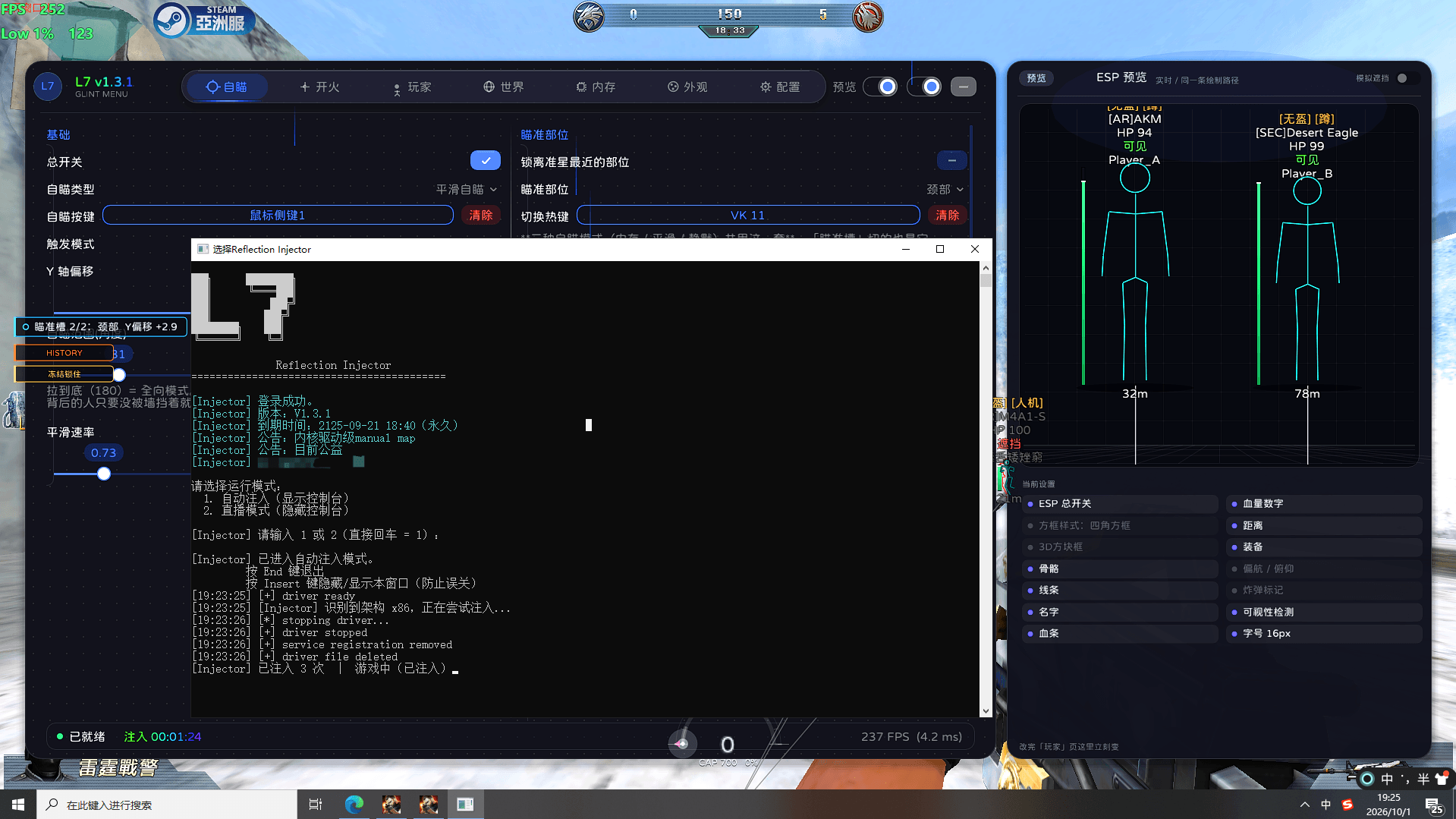The image size is (1456, 819).
Task: Click the orange HISTORY button
Action: pos(64,353)
